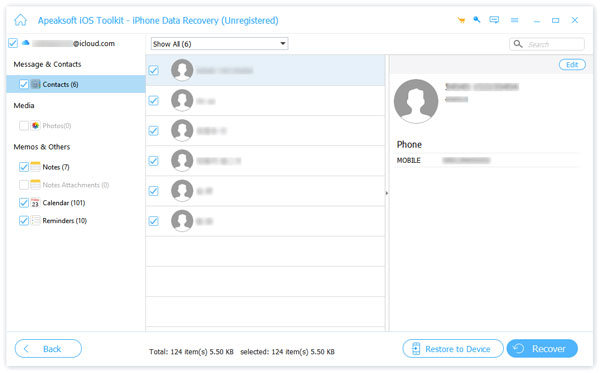Click the Back button
Screen dimensions: 600x373
(48, 349)
